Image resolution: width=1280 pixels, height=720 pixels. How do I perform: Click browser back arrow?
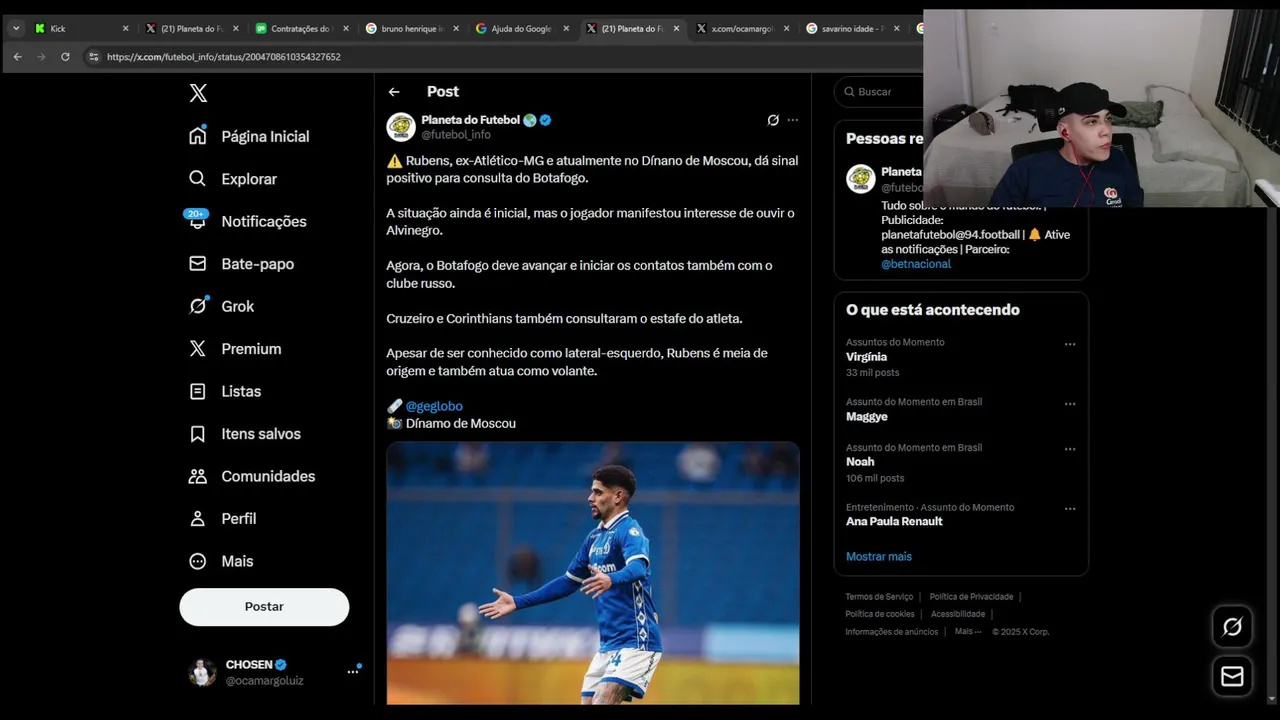coord(17,57)
